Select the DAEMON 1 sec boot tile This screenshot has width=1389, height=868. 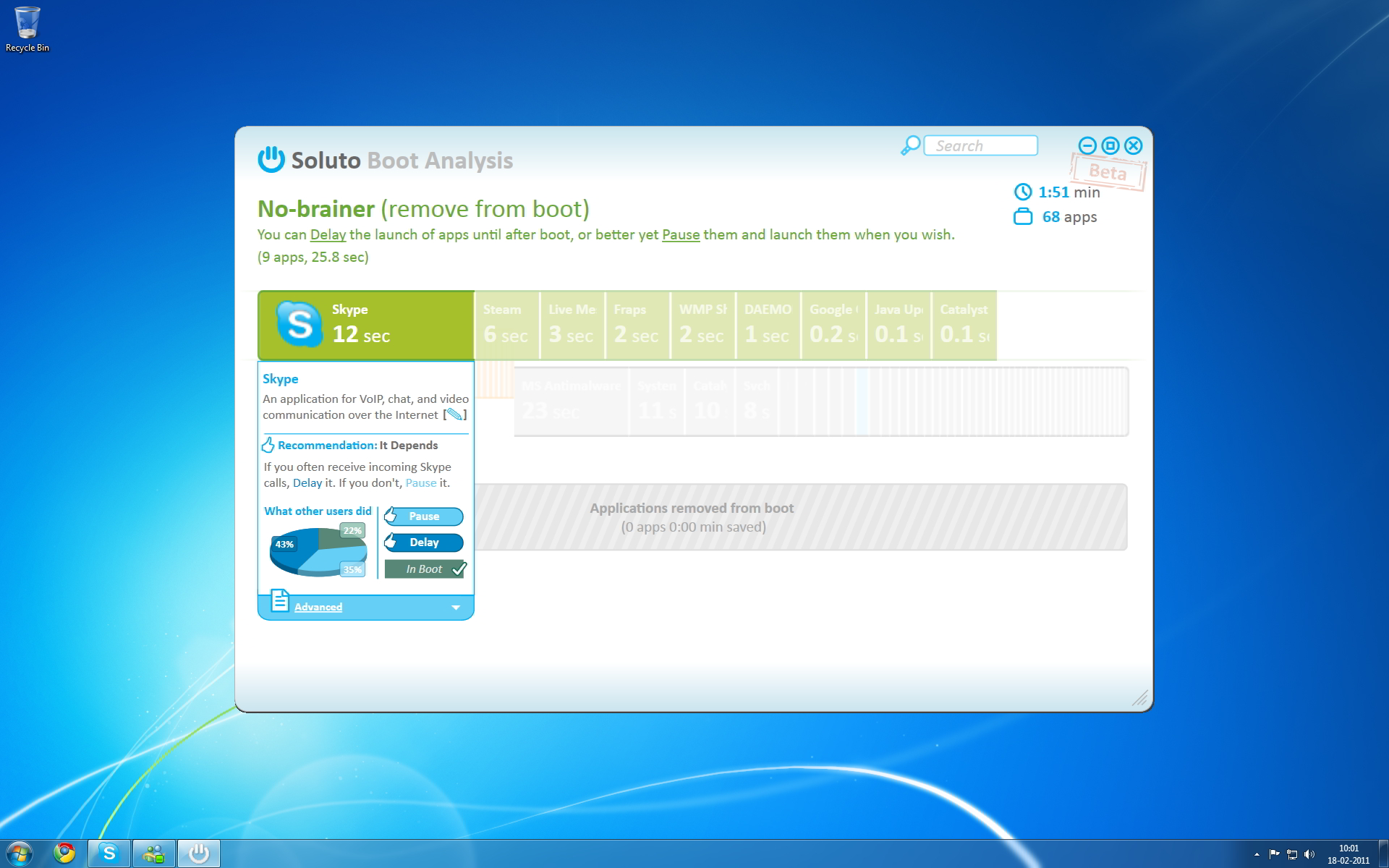click(768, 325)
